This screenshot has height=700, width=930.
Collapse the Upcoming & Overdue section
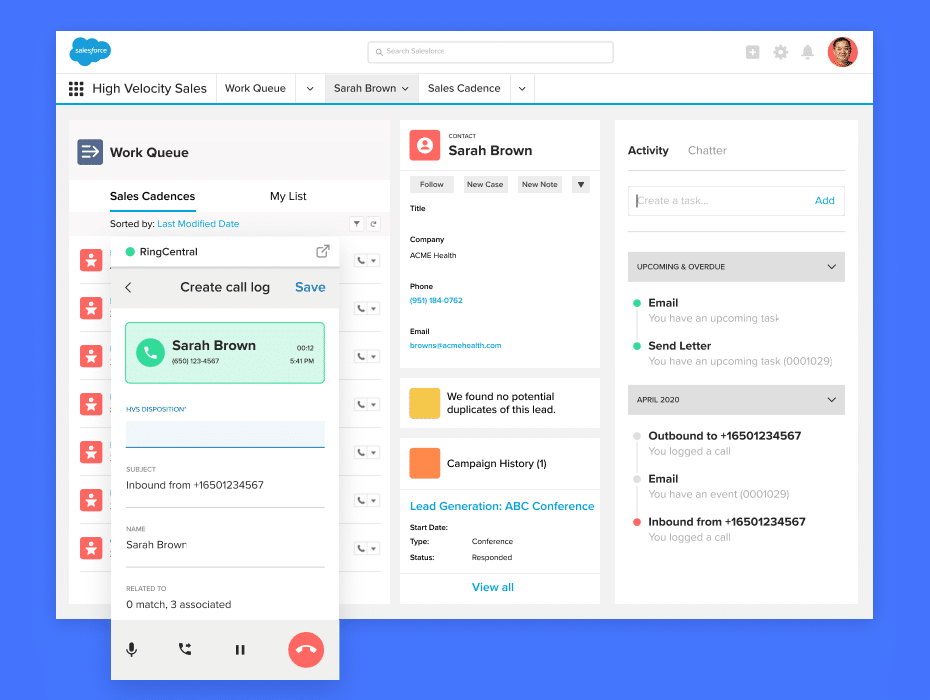point(829,267)
